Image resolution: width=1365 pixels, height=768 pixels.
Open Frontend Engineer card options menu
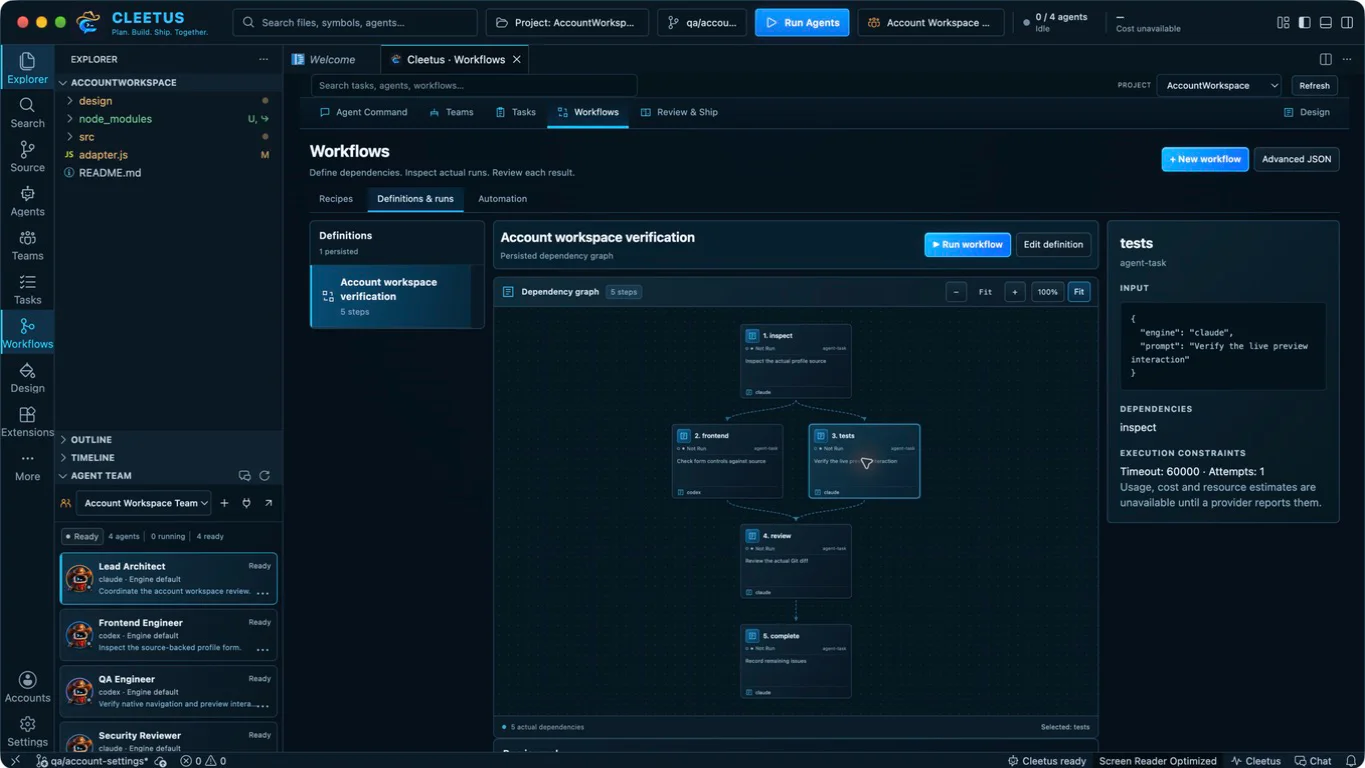(x=263, y=648)
